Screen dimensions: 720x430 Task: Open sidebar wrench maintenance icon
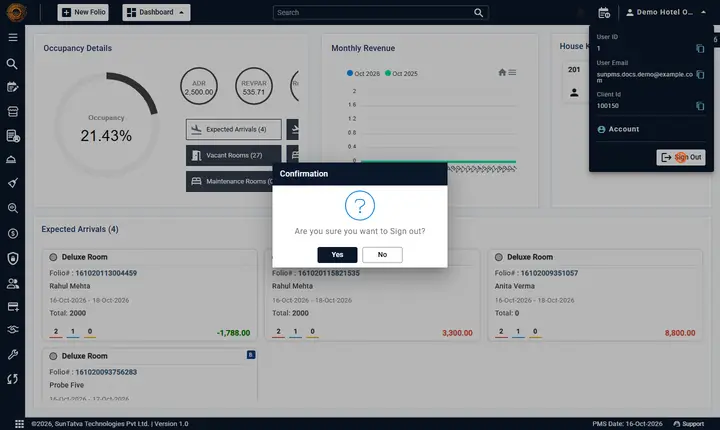[13, 354]
